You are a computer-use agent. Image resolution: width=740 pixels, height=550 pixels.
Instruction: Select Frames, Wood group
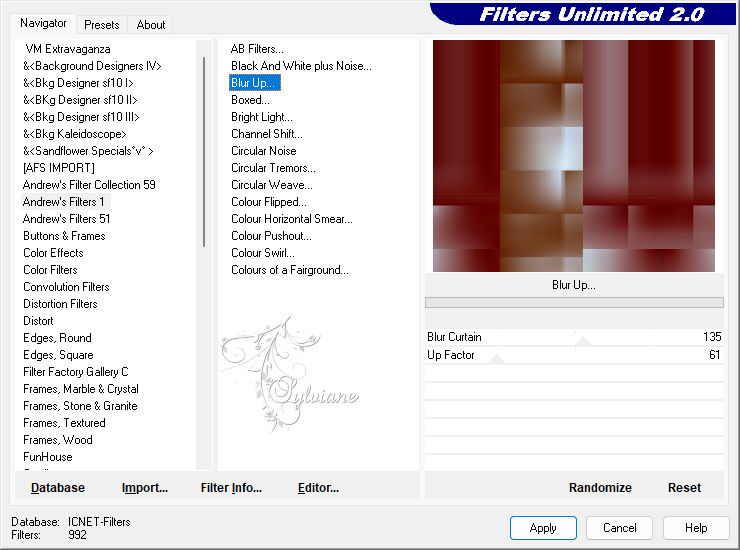[58, 440]
